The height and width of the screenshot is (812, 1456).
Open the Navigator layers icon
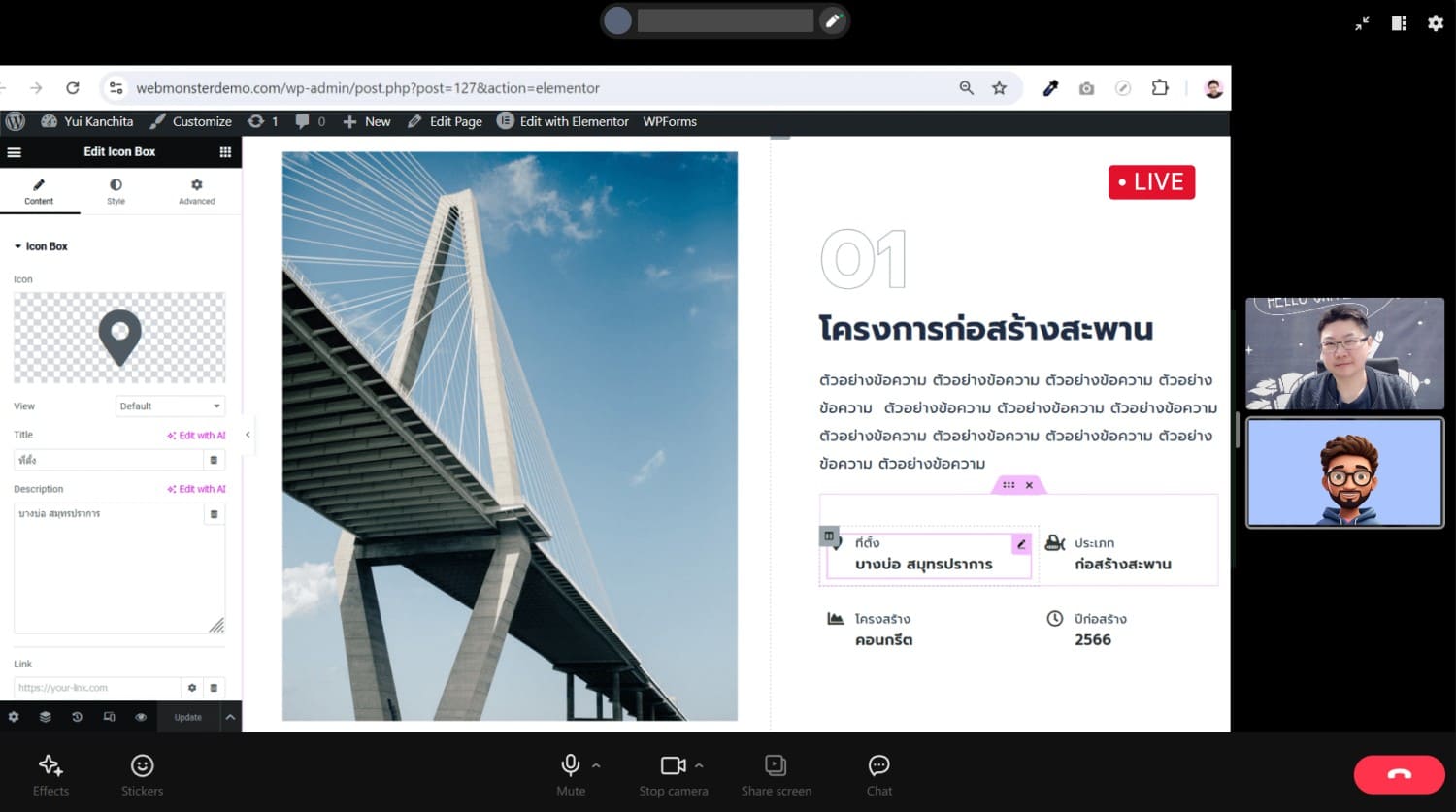click(45, 717)
